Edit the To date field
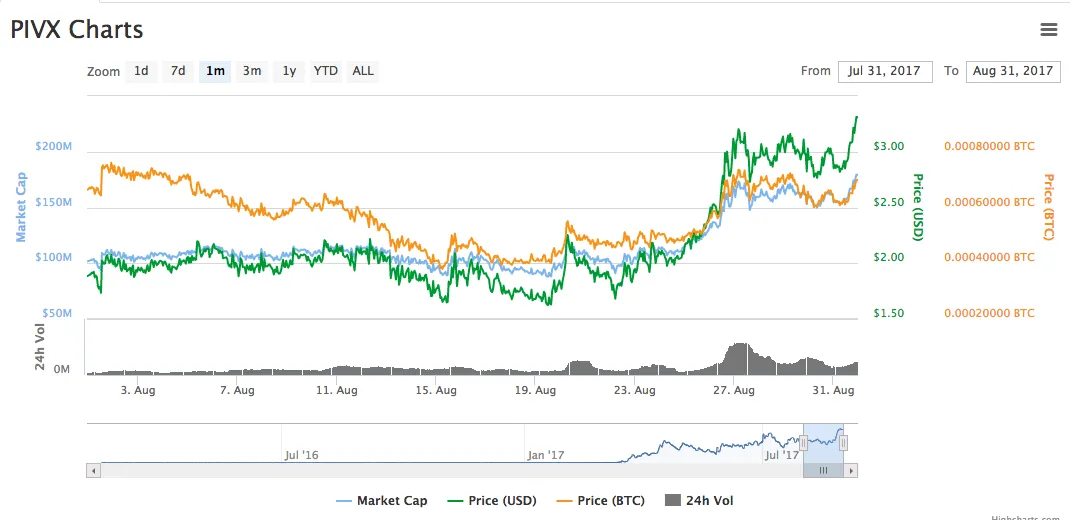 click(1013, 71)
